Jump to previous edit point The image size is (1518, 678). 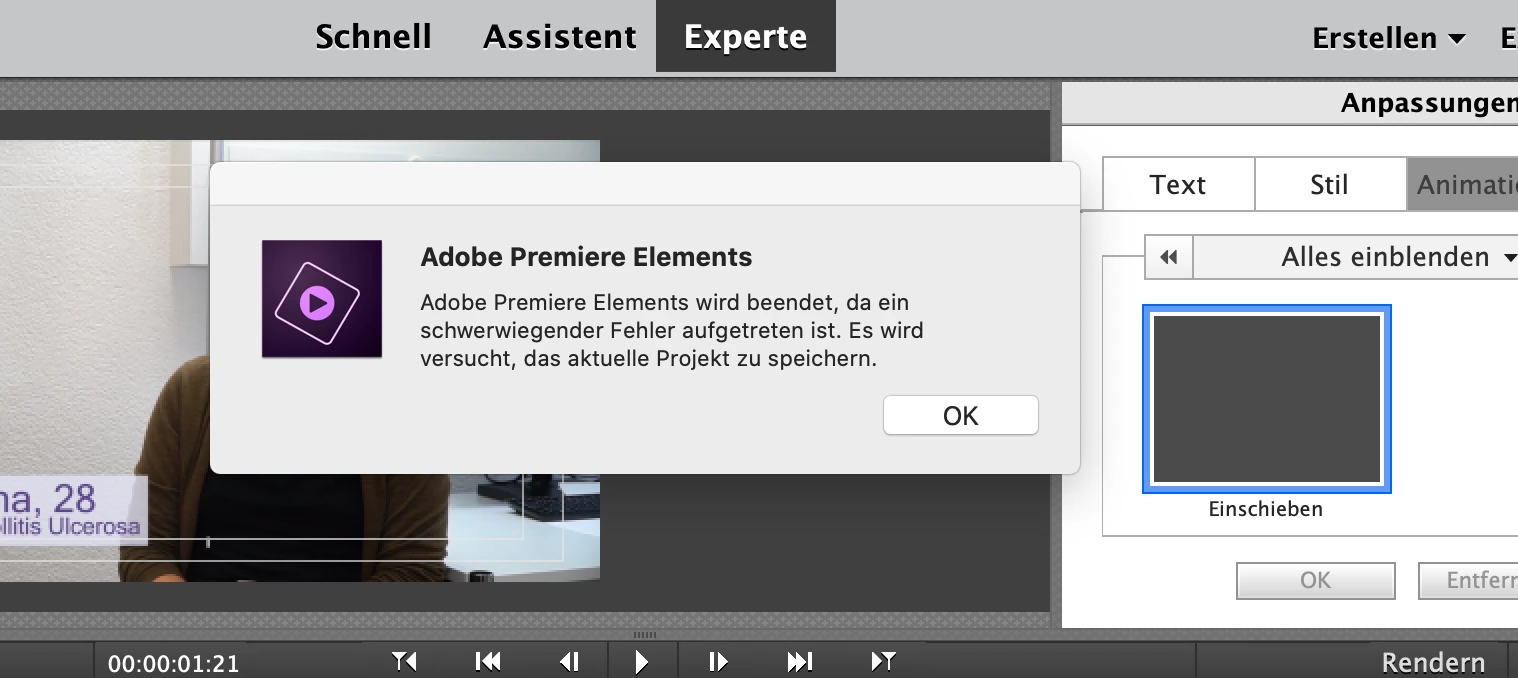(404, 661)
